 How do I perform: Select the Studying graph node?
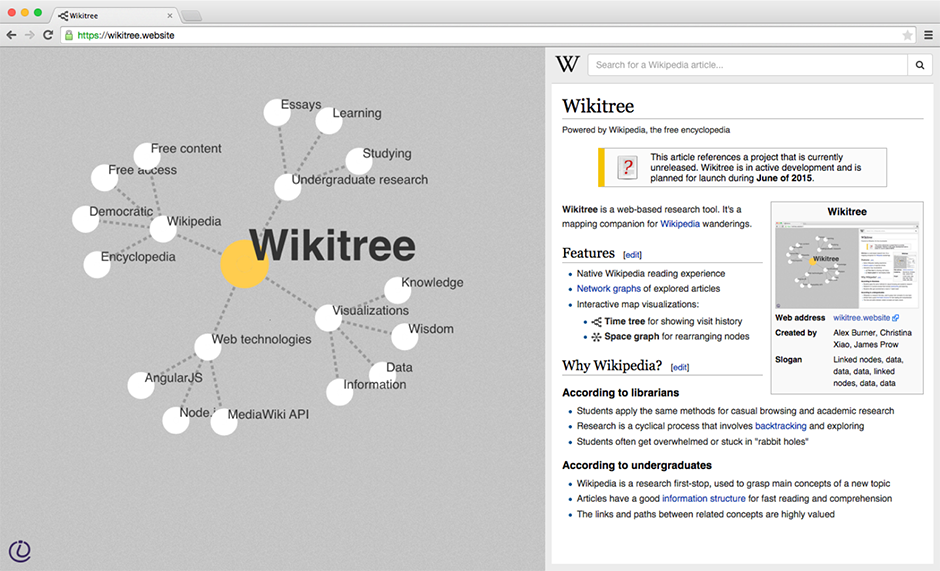[x=358, y=161]
